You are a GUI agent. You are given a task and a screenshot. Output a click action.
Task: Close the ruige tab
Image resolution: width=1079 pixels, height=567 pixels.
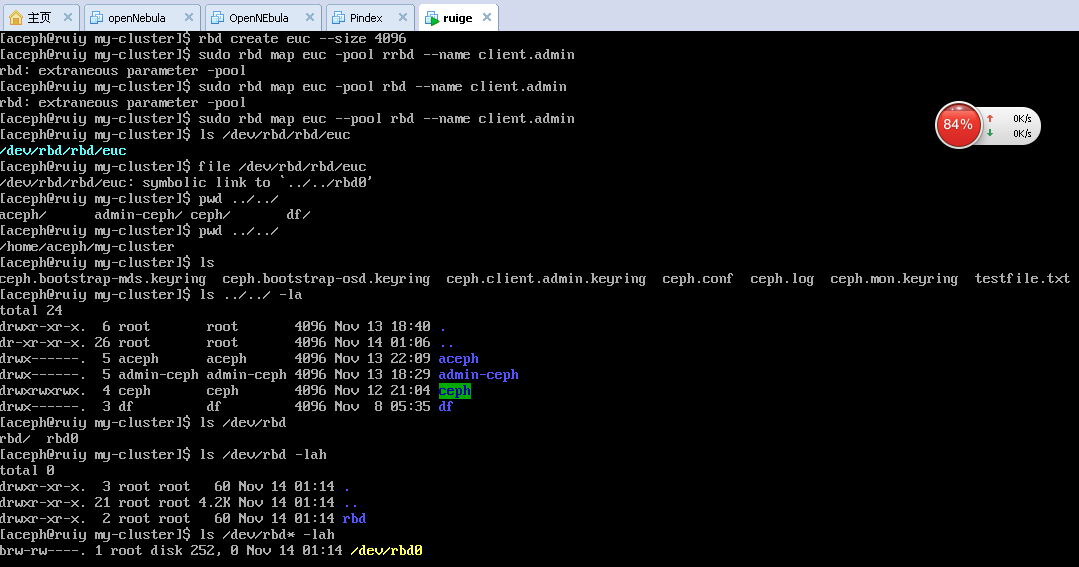click(x=487, y=17)
